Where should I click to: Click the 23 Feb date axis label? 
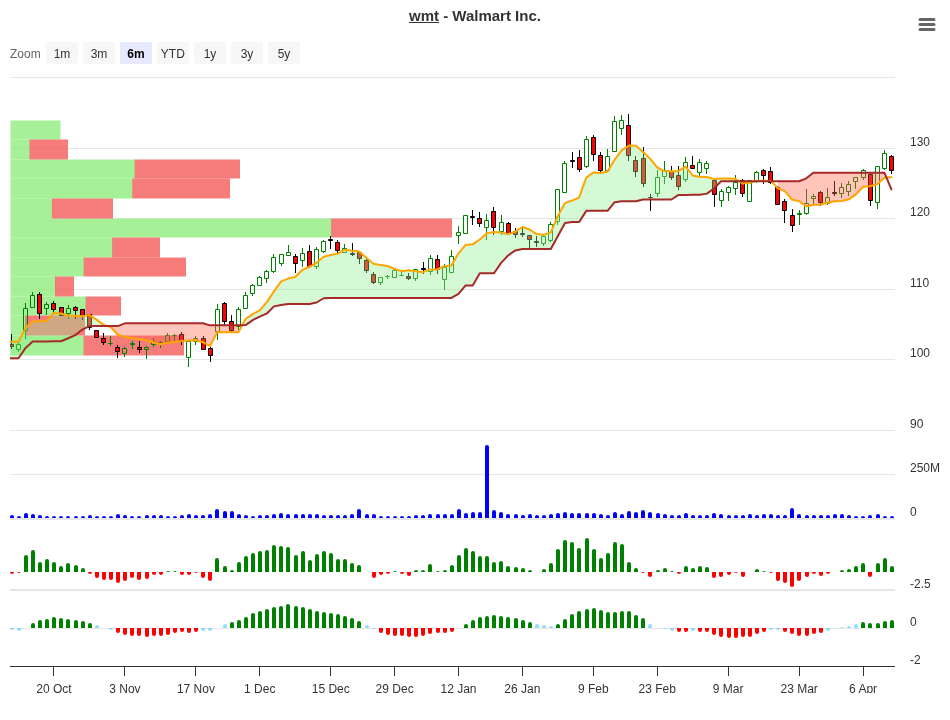click(x=657, y=688)
